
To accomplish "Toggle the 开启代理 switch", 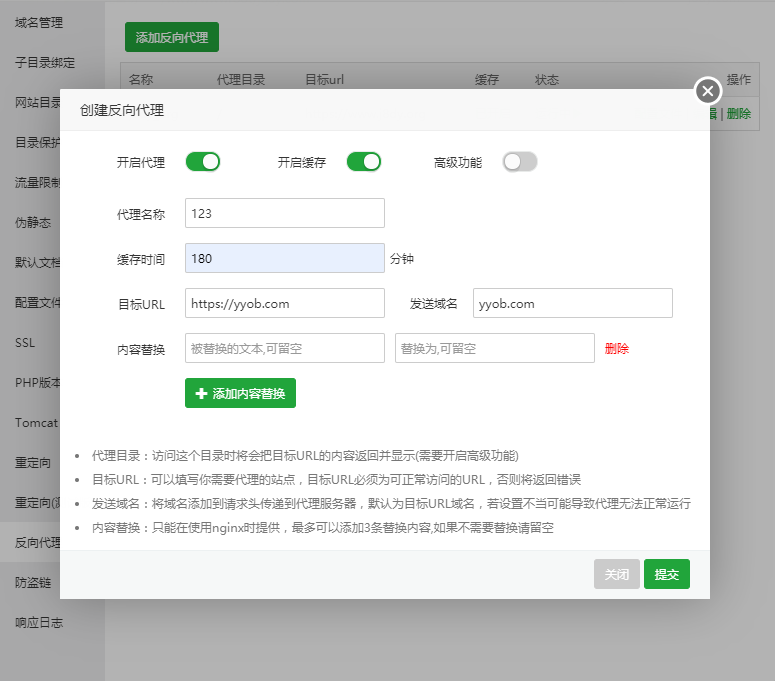I will [203, 162].
